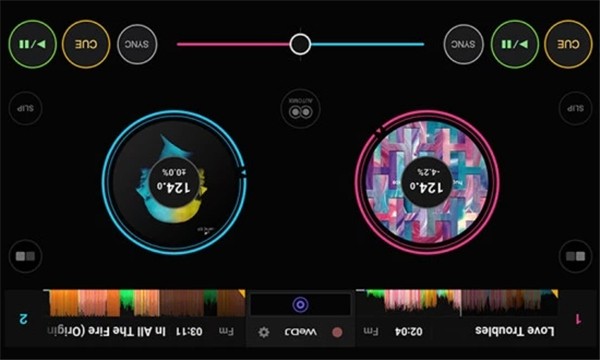Touch the pink jog wheel showing -4.2%

[x=427, y=182]
